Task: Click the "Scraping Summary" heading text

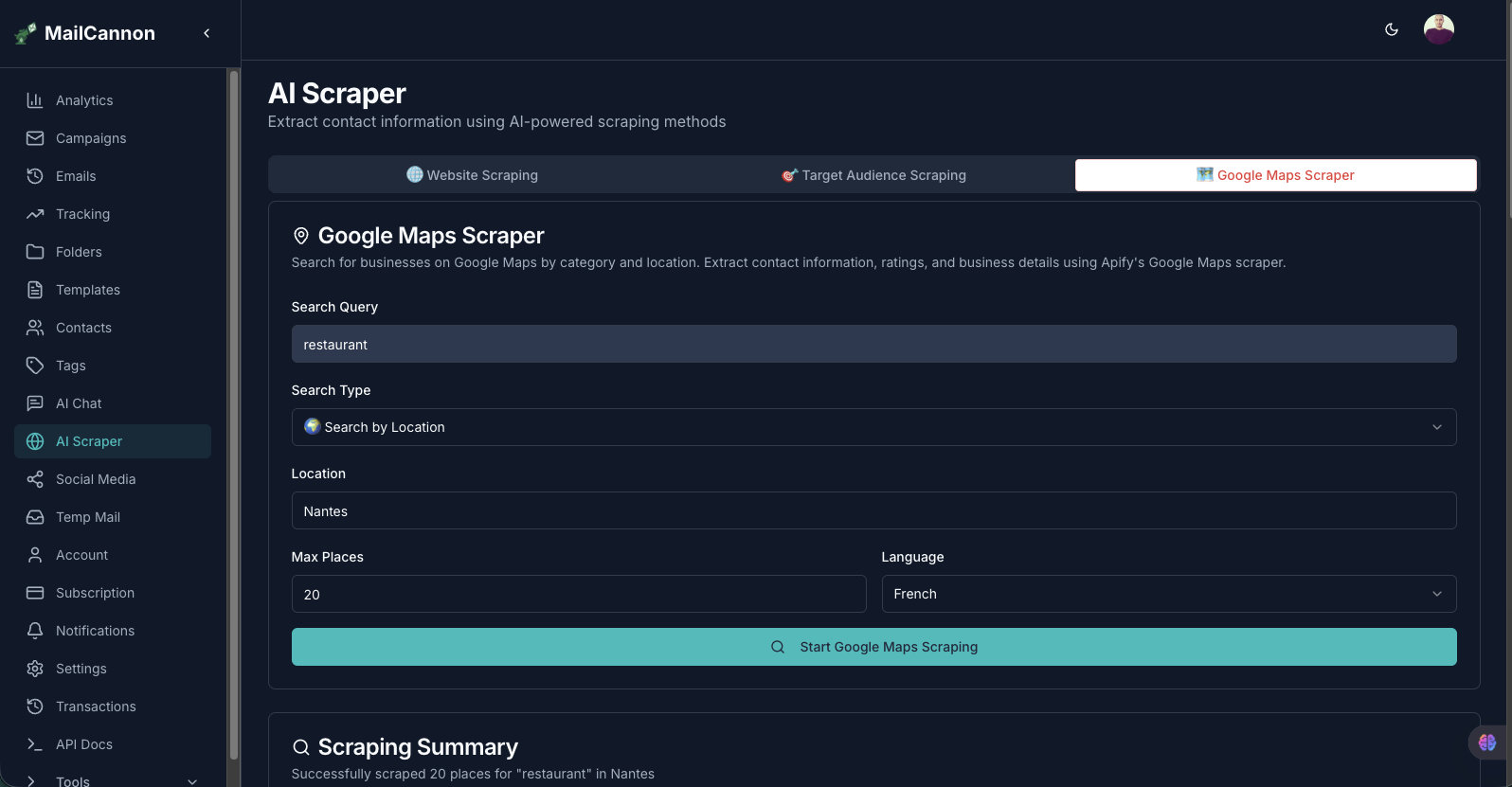Action: 418,747
